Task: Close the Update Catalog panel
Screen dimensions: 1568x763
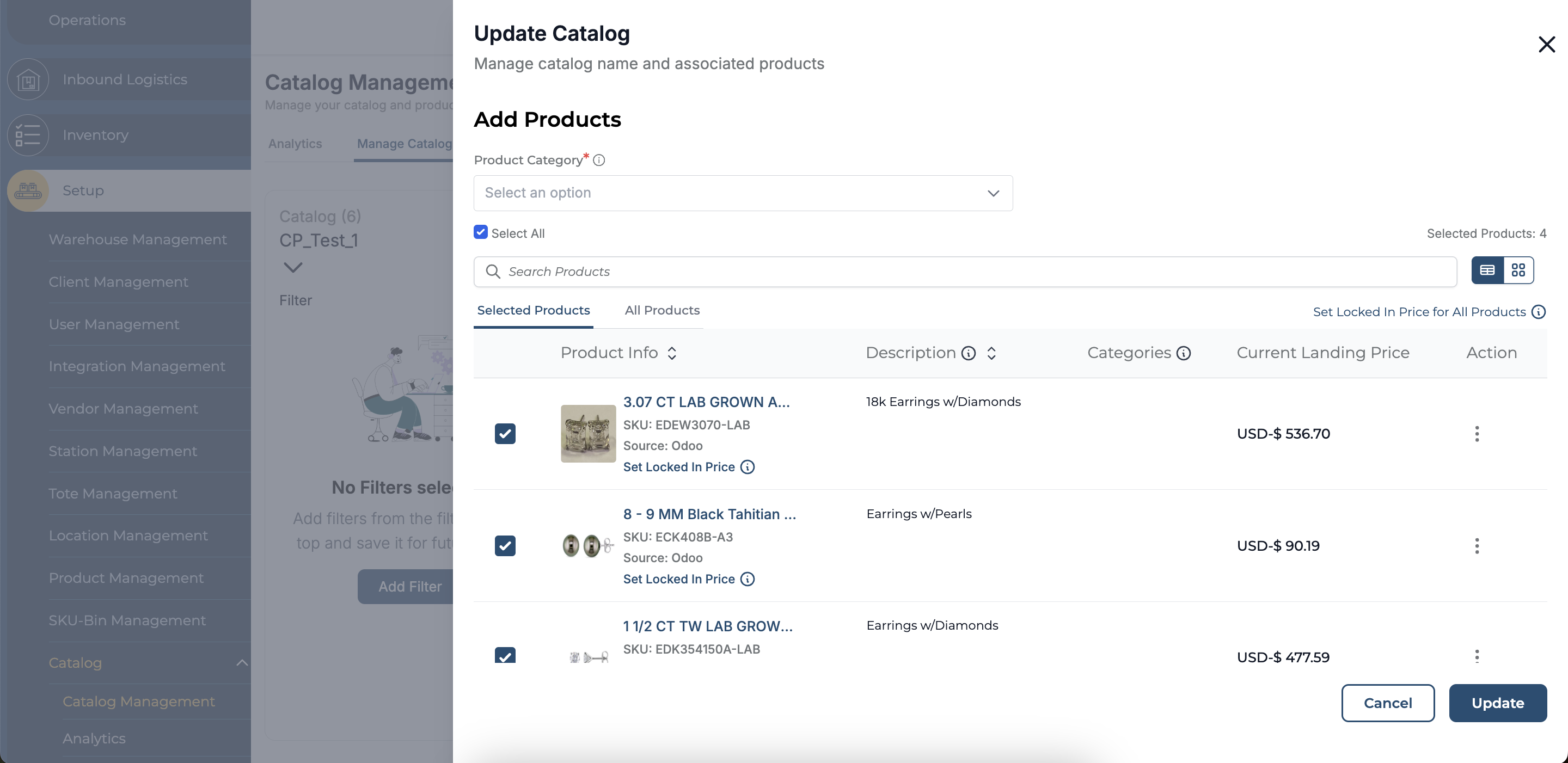Action: 1546,45
